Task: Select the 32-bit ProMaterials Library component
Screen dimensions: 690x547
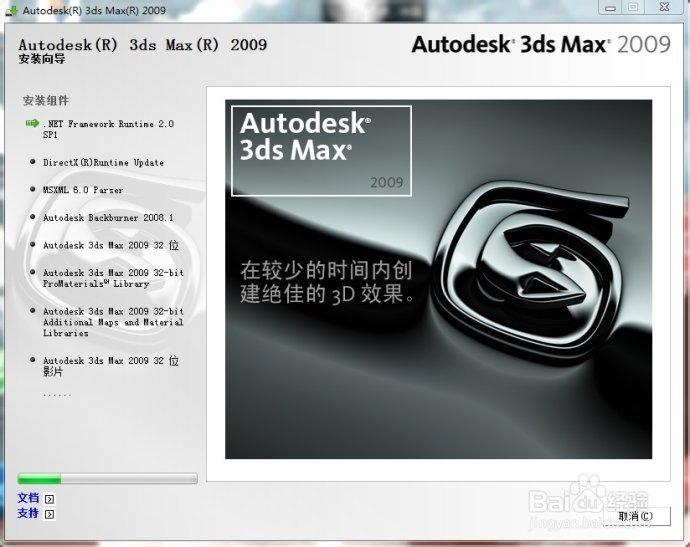Action: tap(113, 278)
